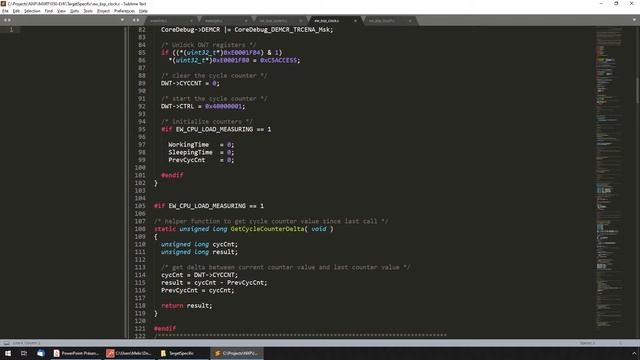Click line number 108 in the gutter

pos(140,229)
